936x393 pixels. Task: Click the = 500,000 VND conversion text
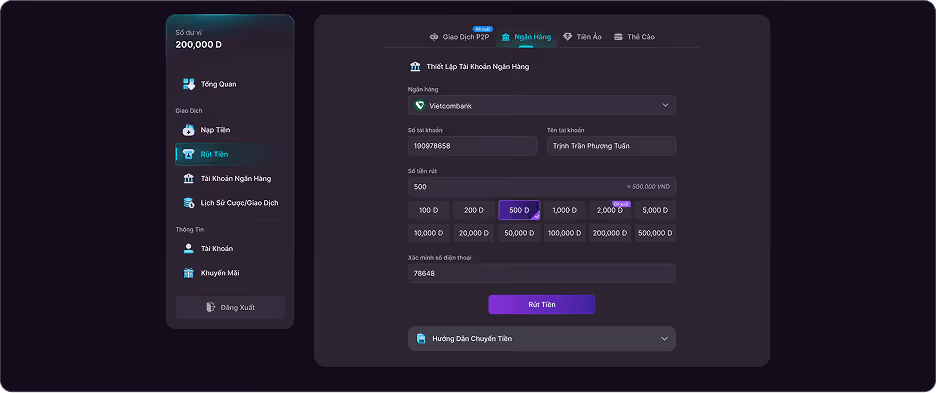648,187
